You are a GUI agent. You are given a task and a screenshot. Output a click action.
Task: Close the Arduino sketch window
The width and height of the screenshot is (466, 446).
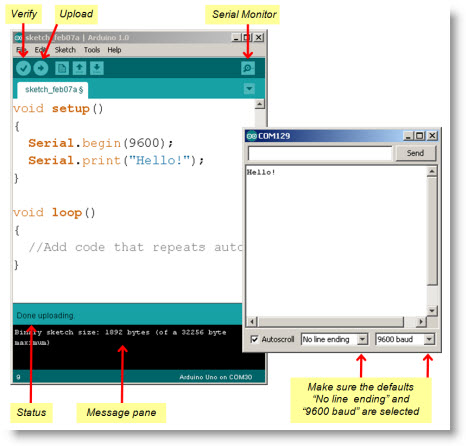tap(259, 37)
